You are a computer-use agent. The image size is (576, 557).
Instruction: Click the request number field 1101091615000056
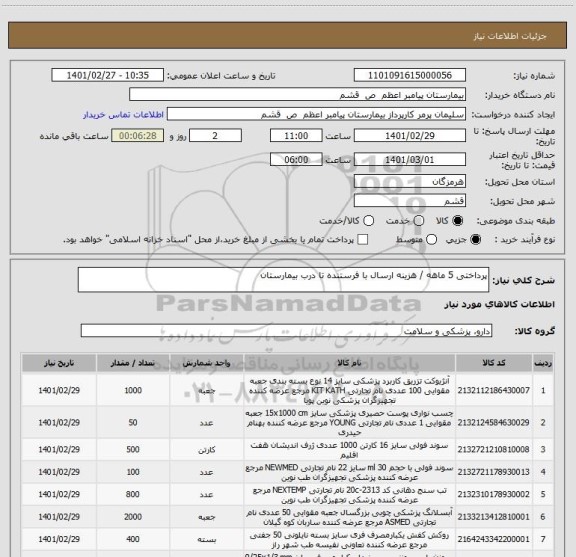pyautogui.click(x=410, y=75)
